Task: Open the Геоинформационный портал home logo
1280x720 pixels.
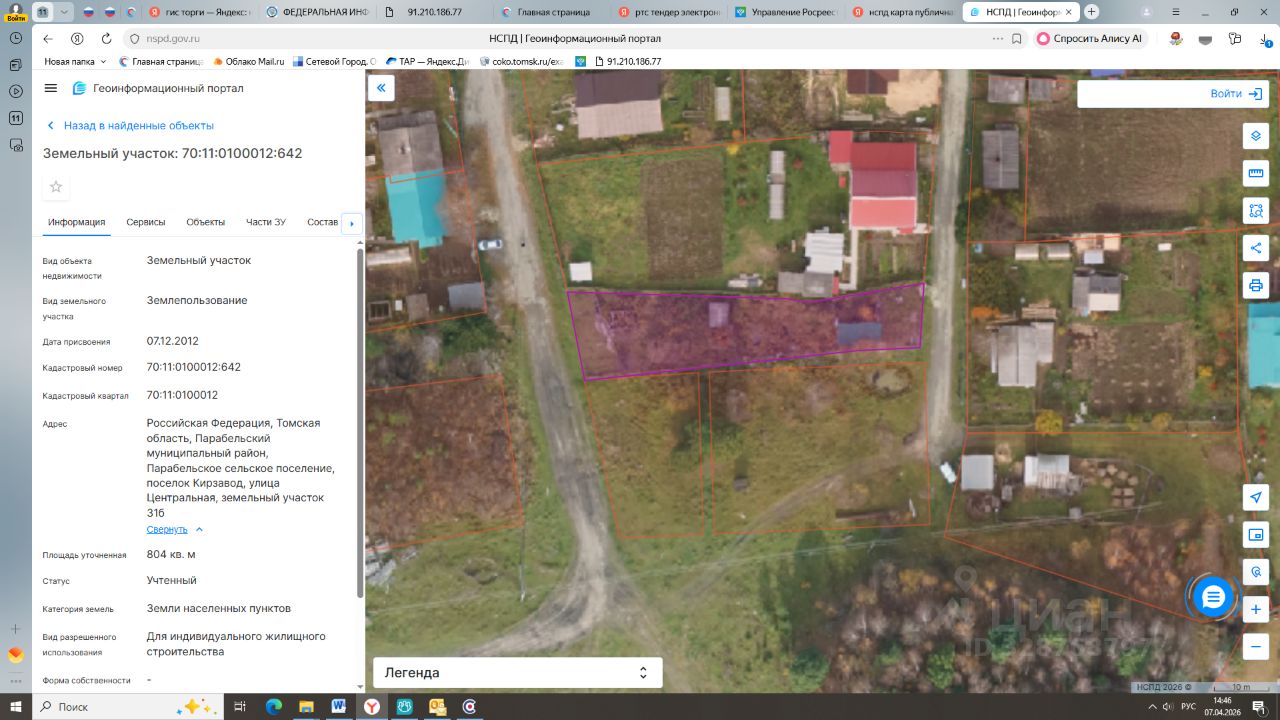Action: [x=158, y=88]
